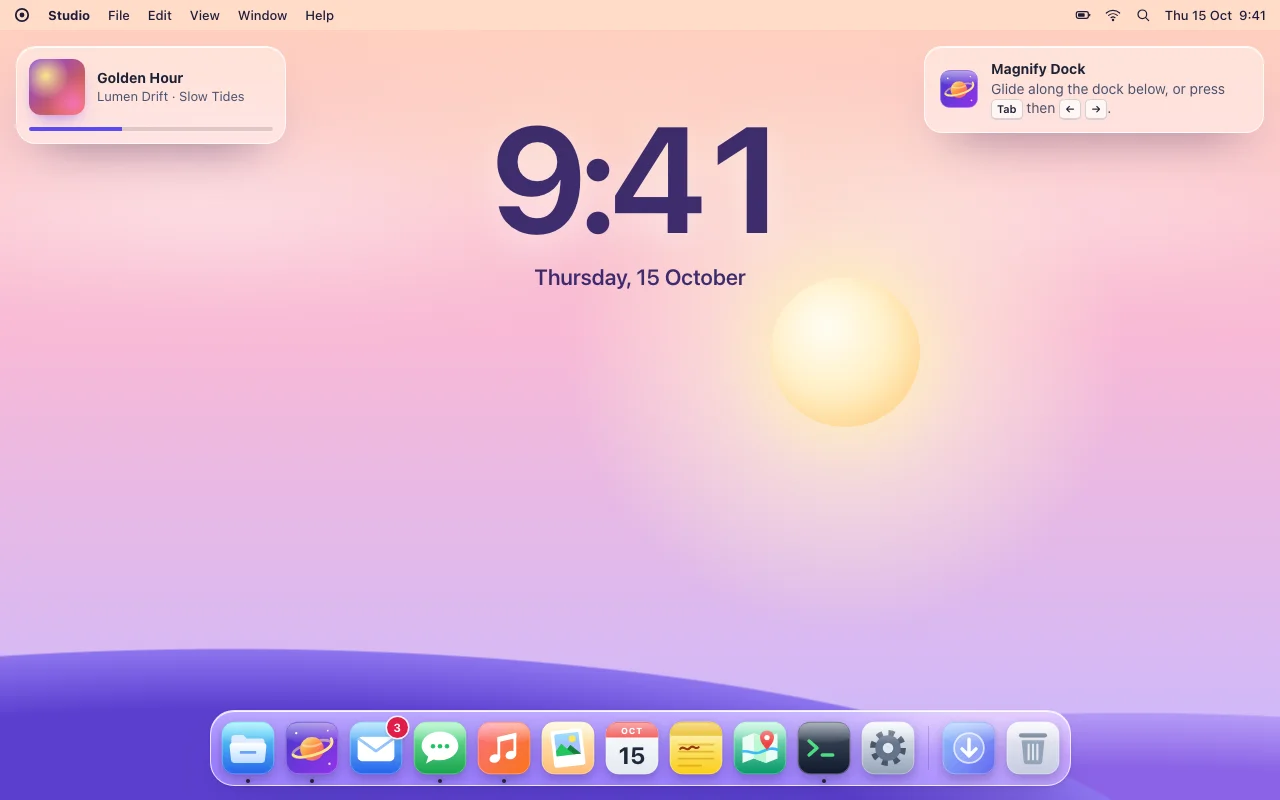This screenshot has height=800, width=1280.
Task: Open the Wi-Fi status menu
Action: (1113, 15)
